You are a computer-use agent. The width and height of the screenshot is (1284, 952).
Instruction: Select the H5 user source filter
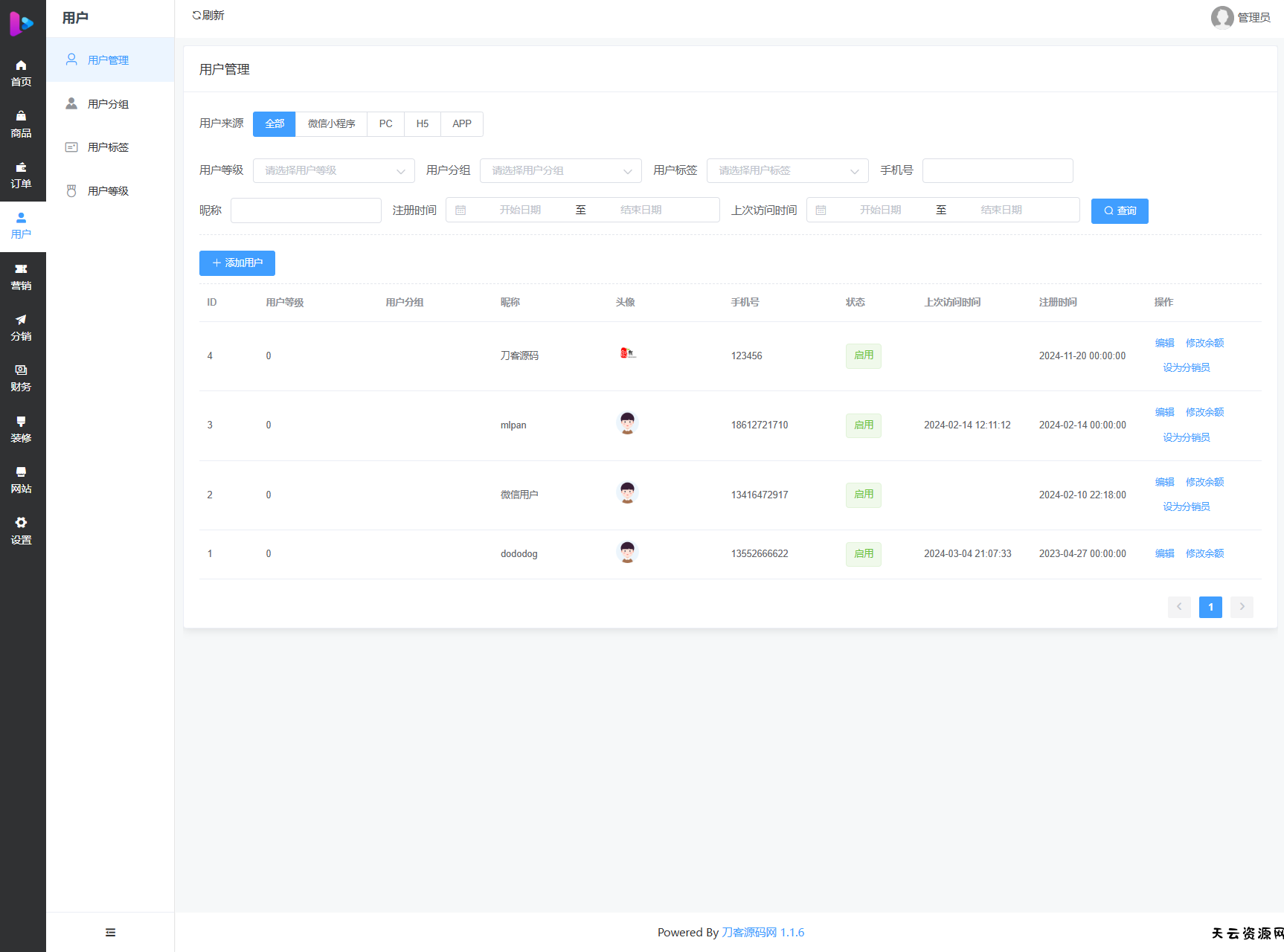[x=422, y=124]
